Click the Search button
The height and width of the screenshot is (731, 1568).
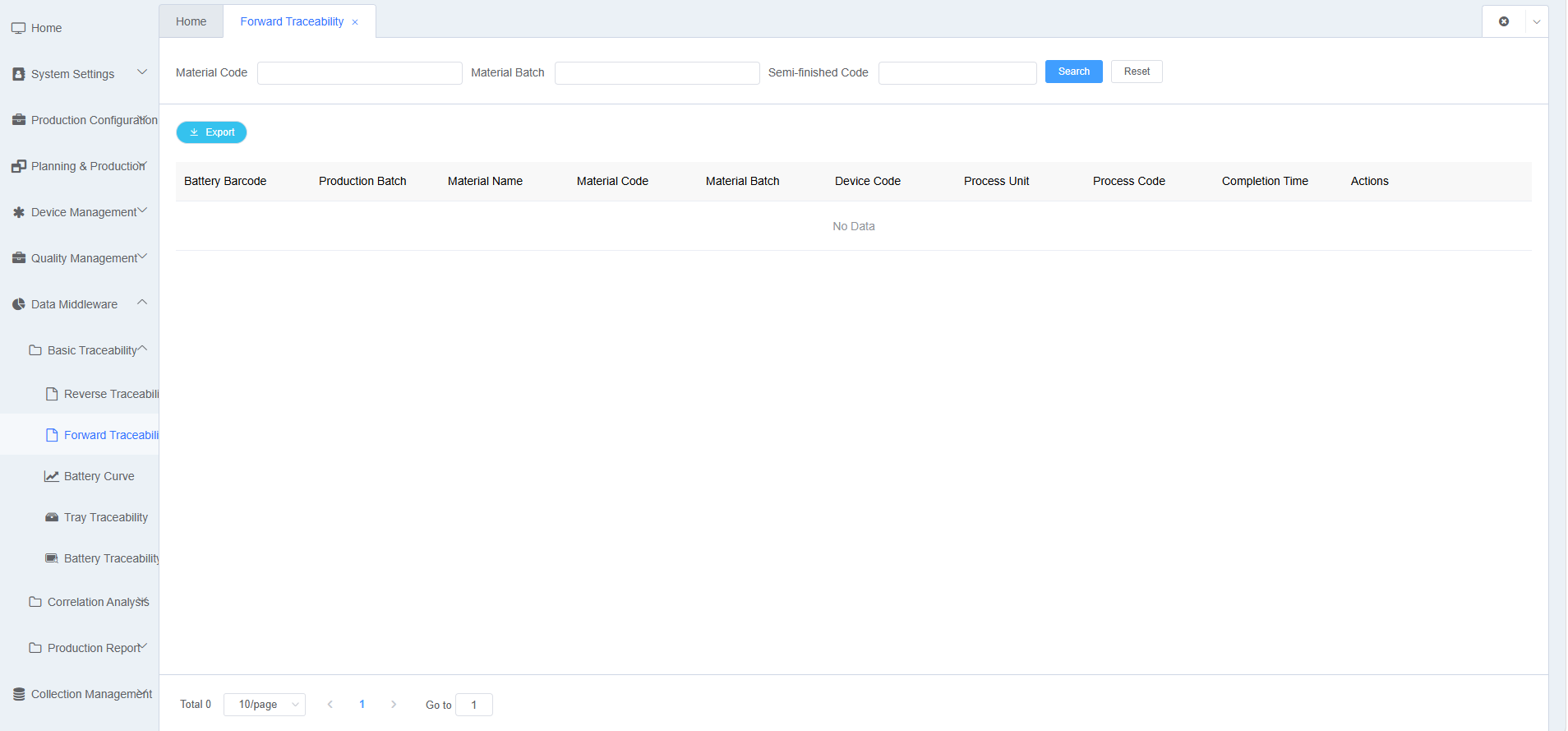click(1073, 72)
